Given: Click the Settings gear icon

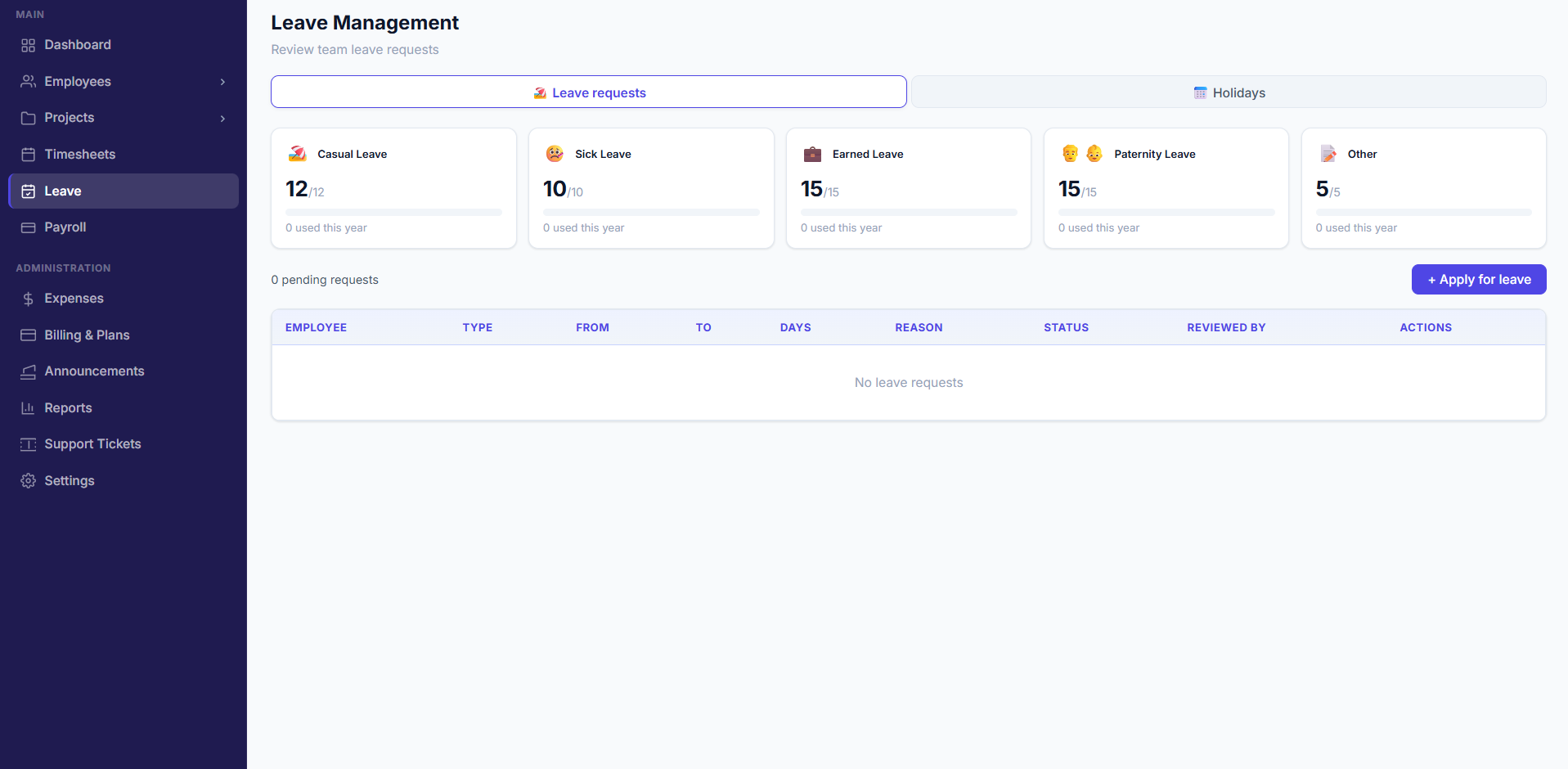Looking at the screenshot, I should pyautogui.click(x=28, y=481).
